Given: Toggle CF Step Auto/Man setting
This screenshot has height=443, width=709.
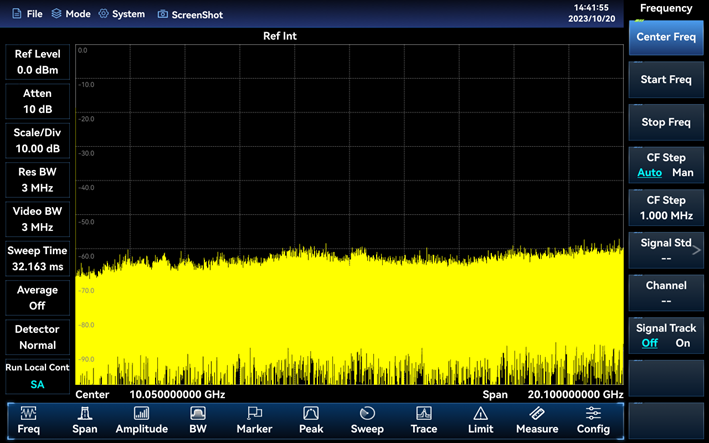Looking at the screenshot, I should [x=666, y=165].
